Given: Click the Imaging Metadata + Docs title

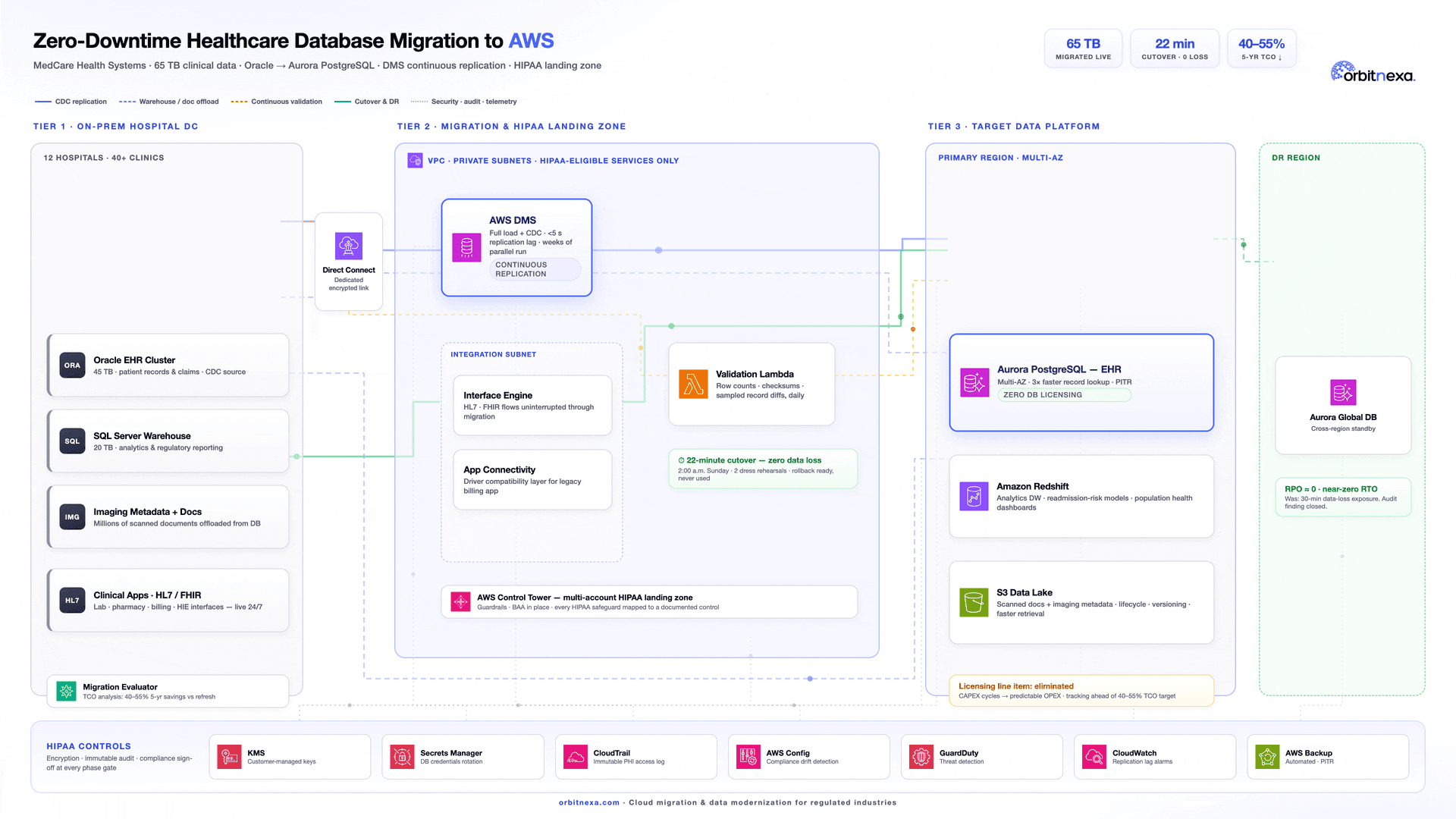Looking at the screenshot, I should [x=147, y=512].
